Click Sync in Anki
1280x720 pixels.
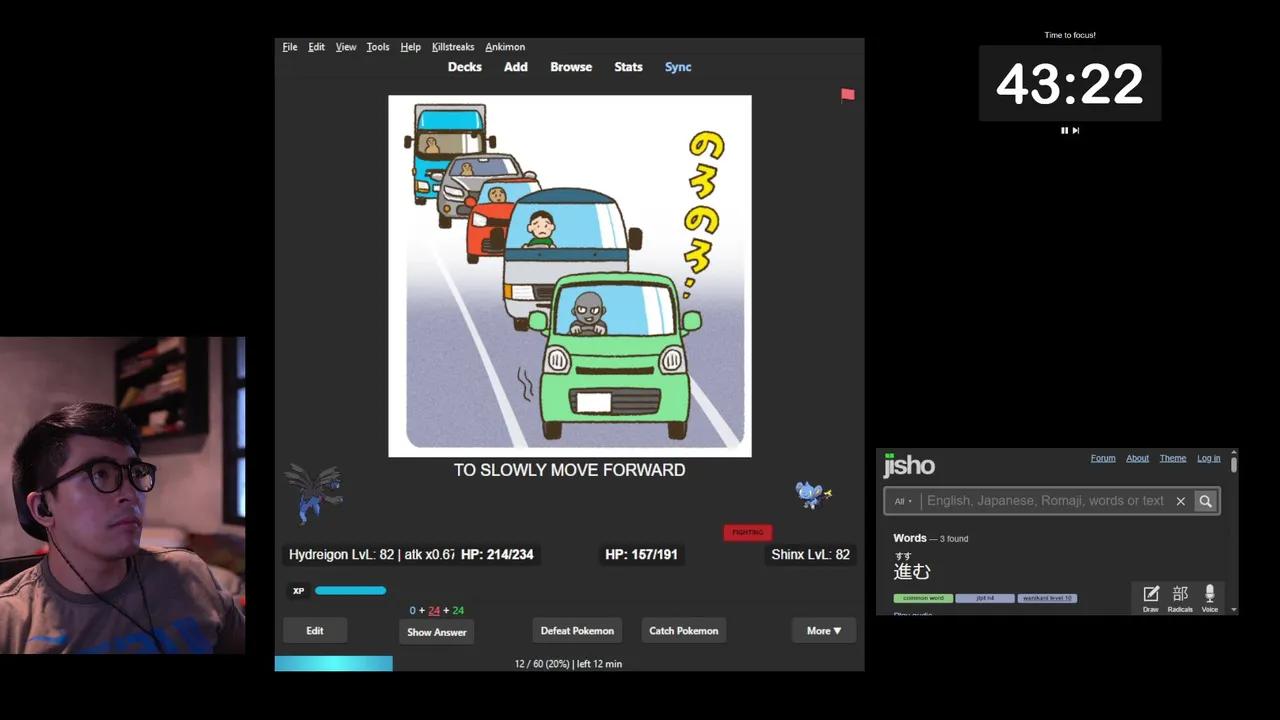(x=678, y=67)
